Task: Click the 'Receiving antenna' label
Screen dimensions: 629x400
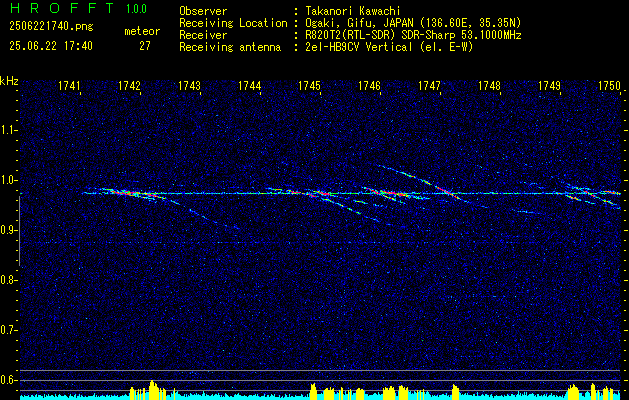Action: 230,47
